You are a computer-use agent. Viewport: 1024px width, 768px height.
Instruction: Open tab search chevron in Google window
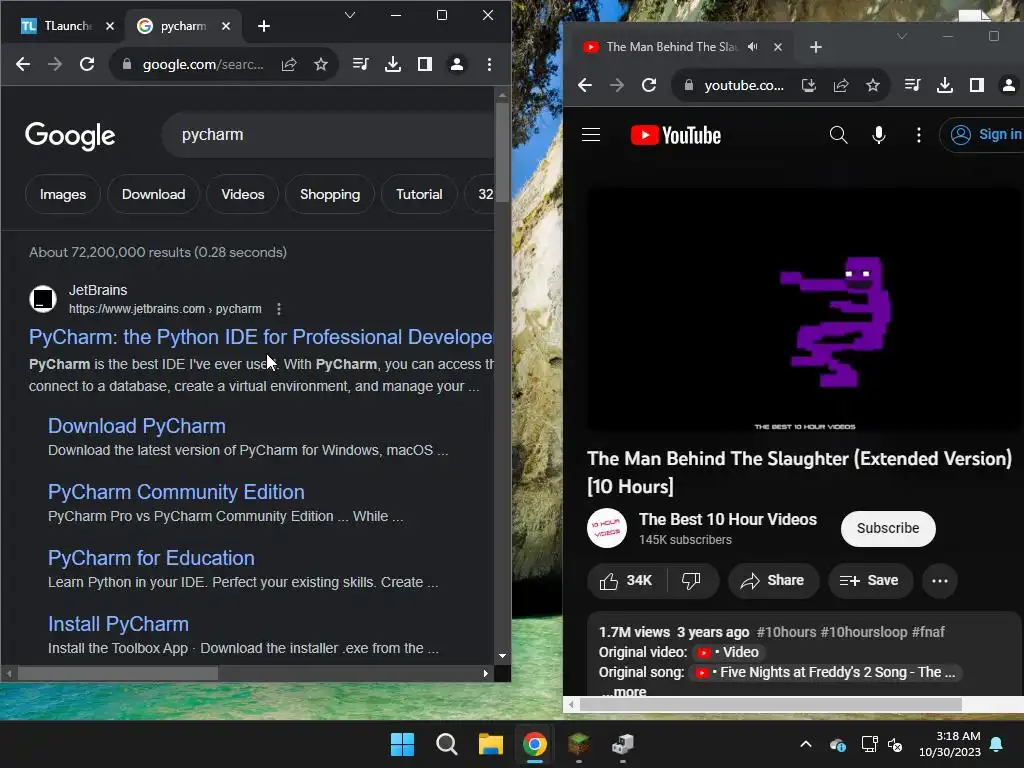point(350,15)
